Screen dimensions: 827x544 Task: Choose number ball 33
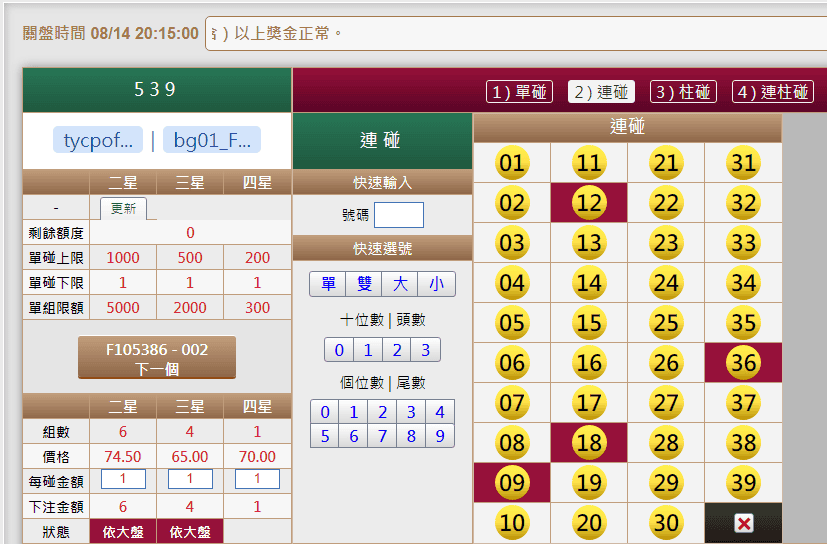point(743,243)
